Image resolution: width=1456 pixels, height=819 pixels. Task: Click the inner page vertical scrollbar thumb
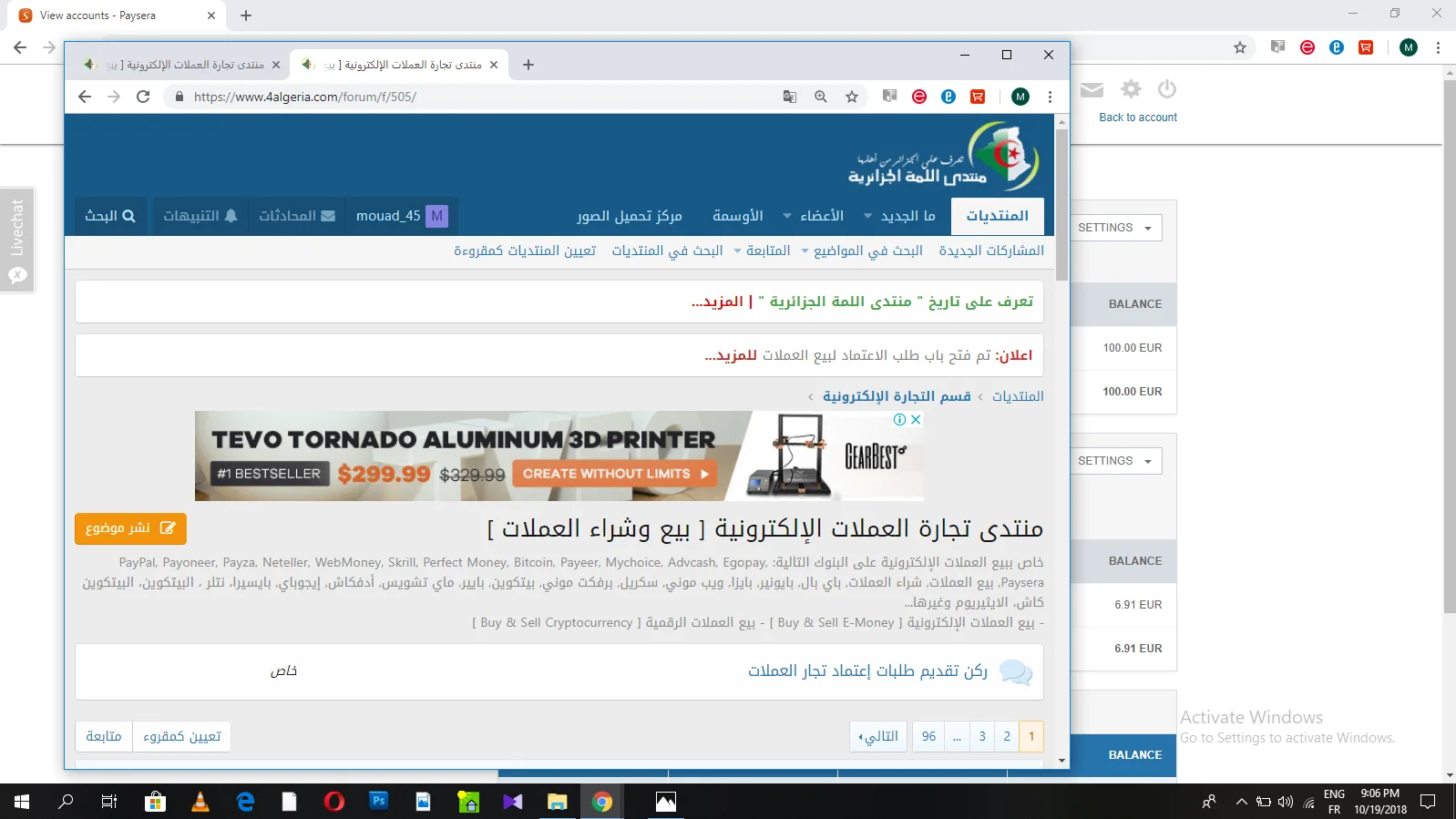[x=1061, y=205]
